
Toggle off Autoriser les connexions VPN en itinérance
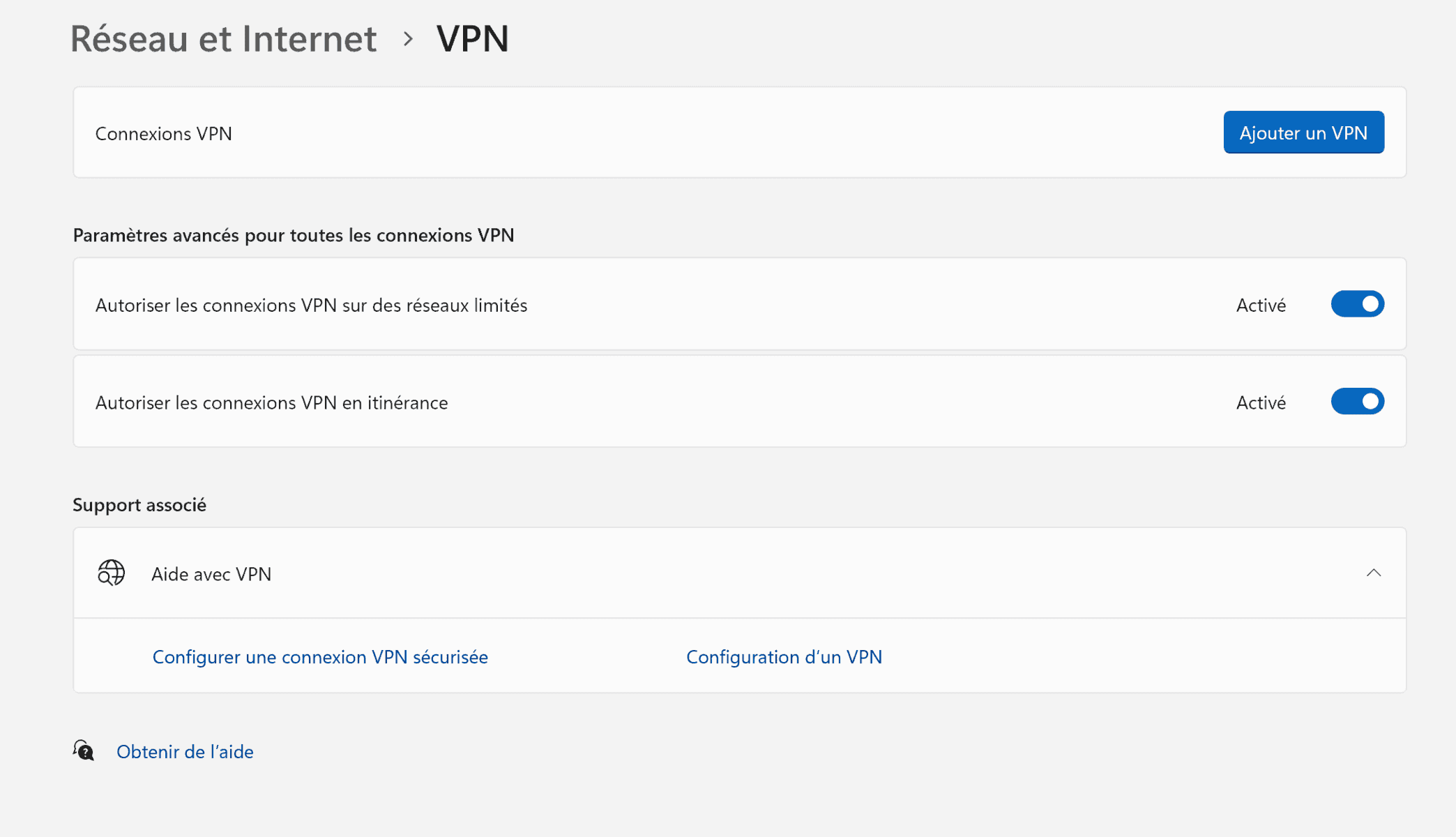pyautogui.click(x=1357, y=401)
